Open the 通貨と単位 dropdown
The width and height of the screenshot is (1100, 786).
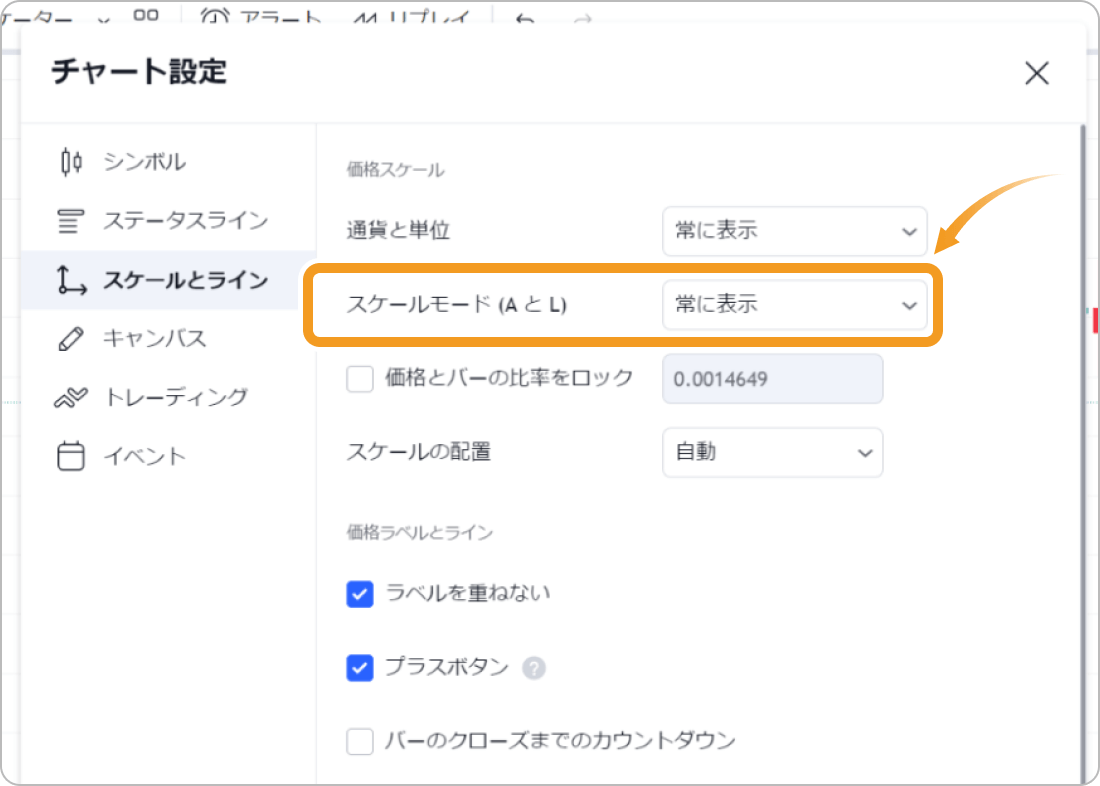pyautogui.click(x=795, y=231)
